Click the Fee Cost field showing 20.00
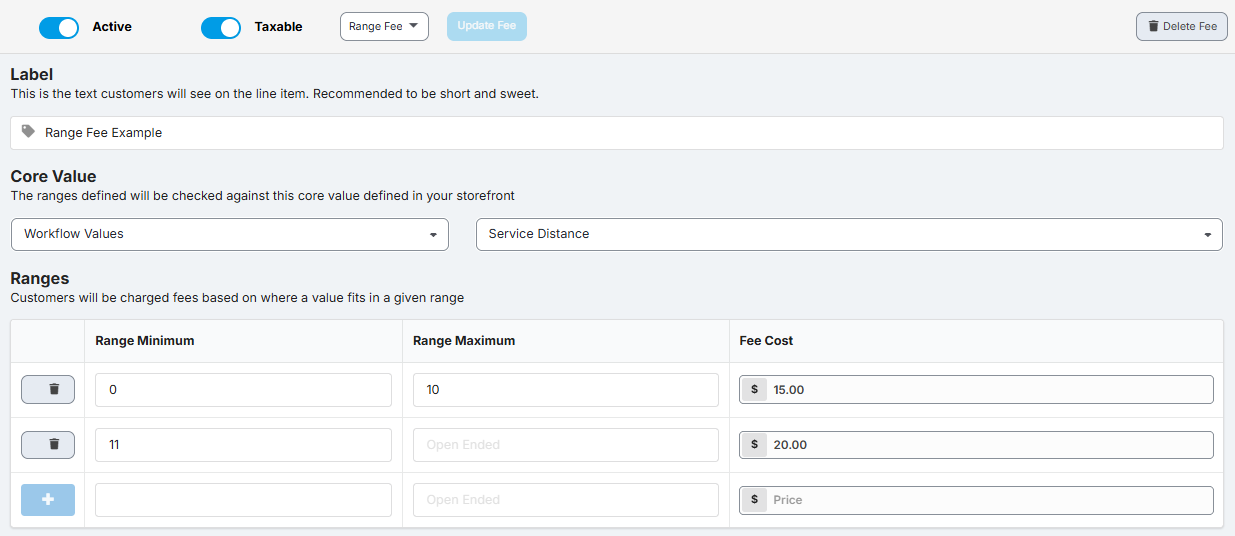 [x=976, y=445]
